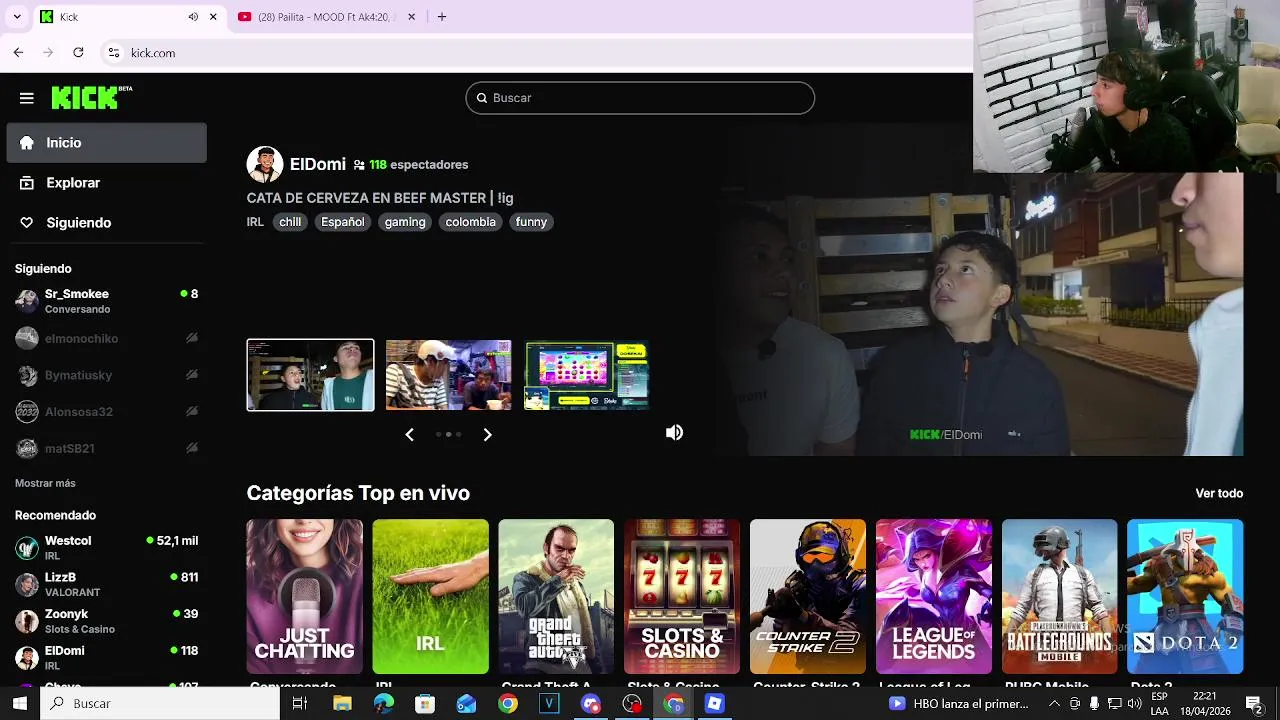Open the Counter-Strike 2 category card
The height and width of the screenshot is (720, 1280).
click(x=808, y=597)
